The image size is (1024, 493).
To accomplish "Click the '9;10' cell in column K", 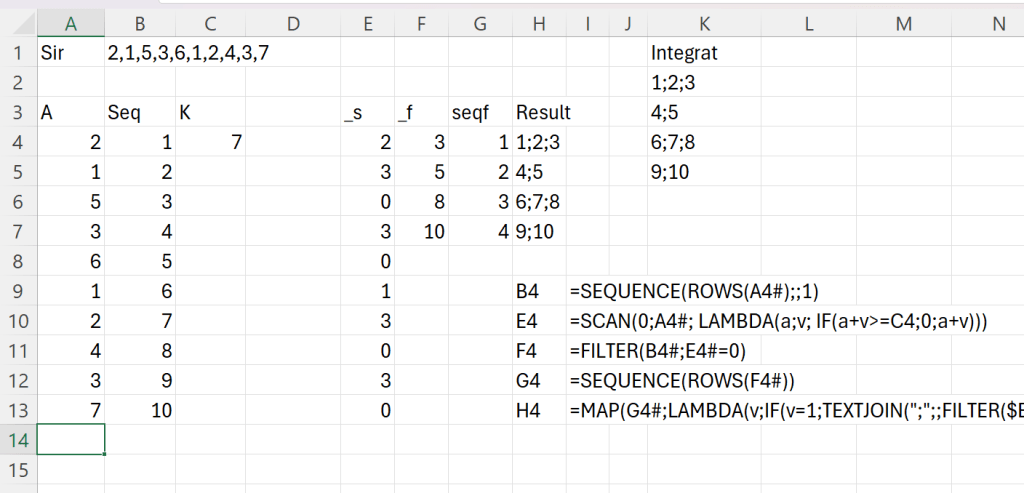I will tap(671, 172).
